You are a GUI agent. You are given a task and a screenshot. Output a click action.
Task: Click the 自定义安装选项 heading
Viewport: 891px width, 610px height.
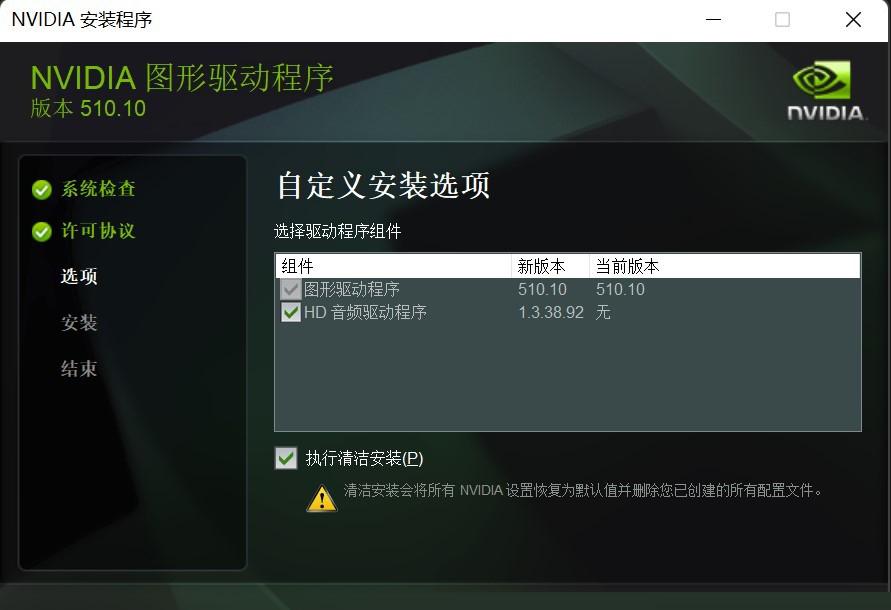click(384, 185)
